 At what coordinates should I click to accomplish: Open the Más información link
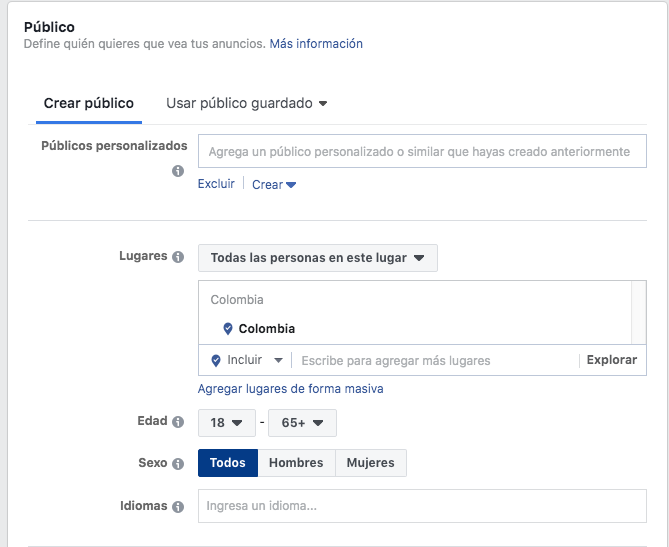(316, 44)
